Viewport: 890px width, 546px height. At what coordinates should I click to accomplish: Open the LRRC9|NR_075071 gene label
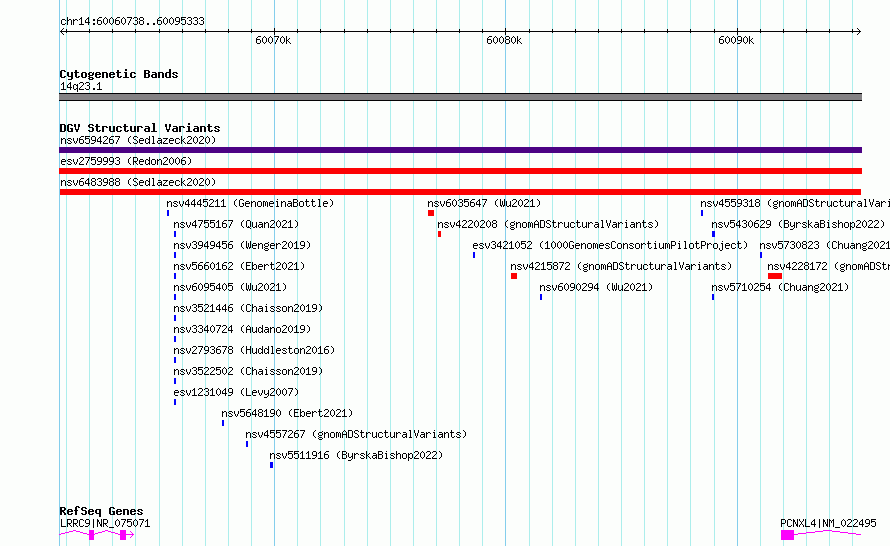[105, 523]
